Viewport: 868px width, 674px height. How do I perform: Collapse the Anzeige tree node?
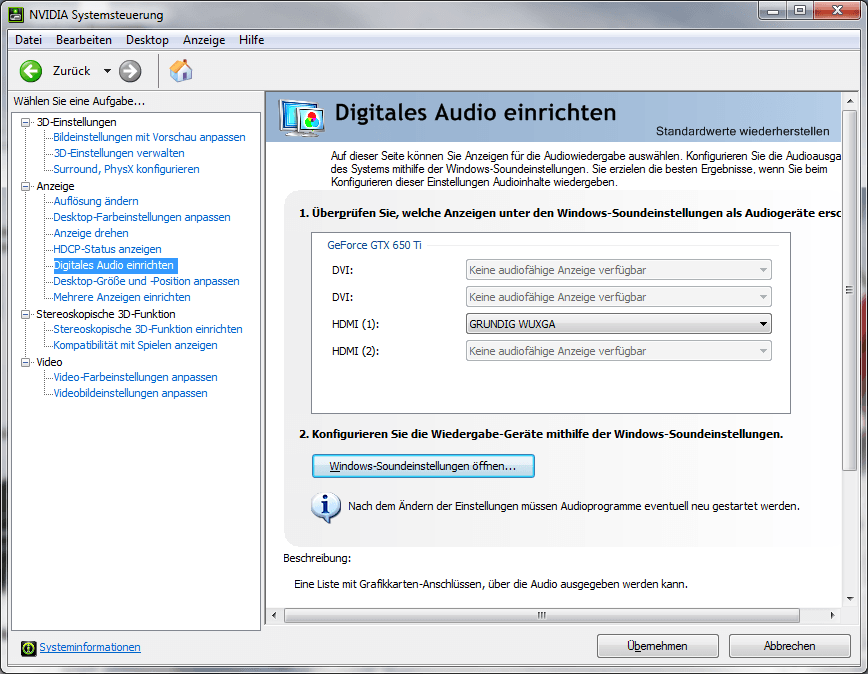tap(25, 186)
